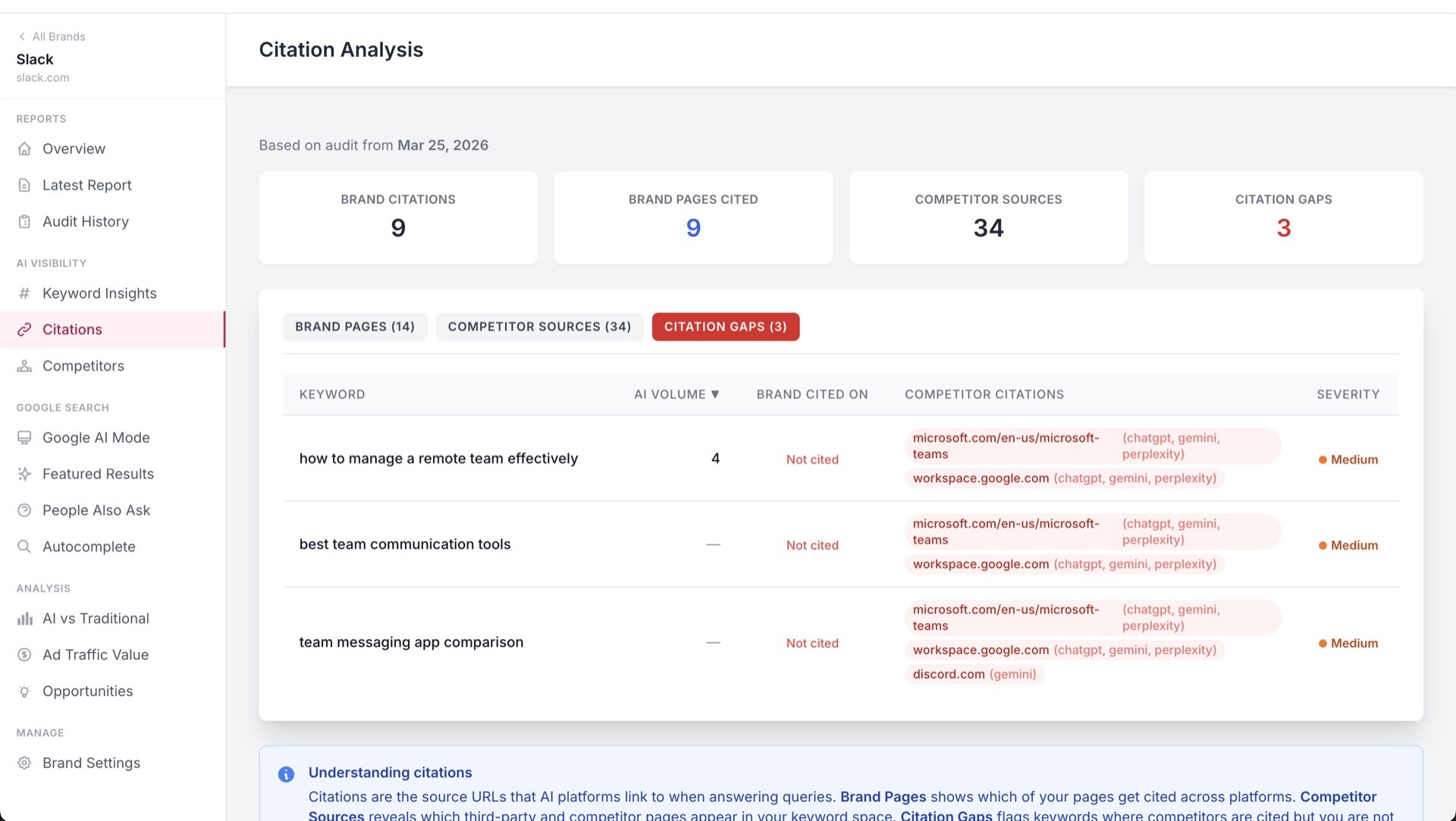Click the Overview home icon
The height and width of the screenshot is (821, 1456).
click(24, 149)
